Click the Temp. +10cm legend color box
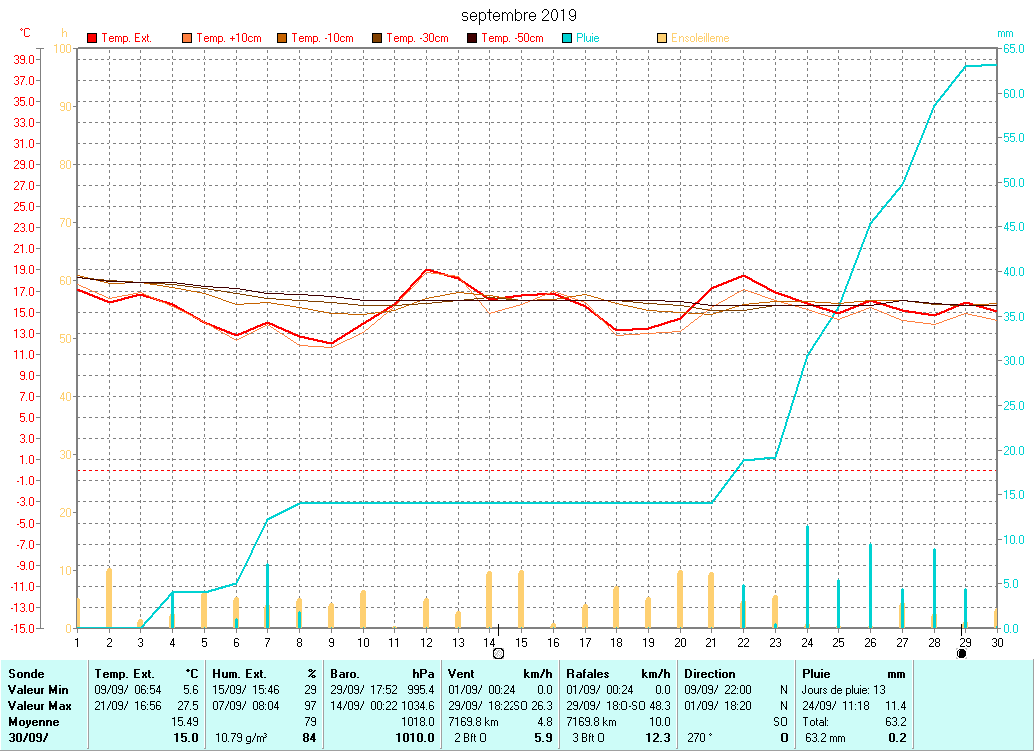The width and height of the screenshot is (1034, 751). 187,38
